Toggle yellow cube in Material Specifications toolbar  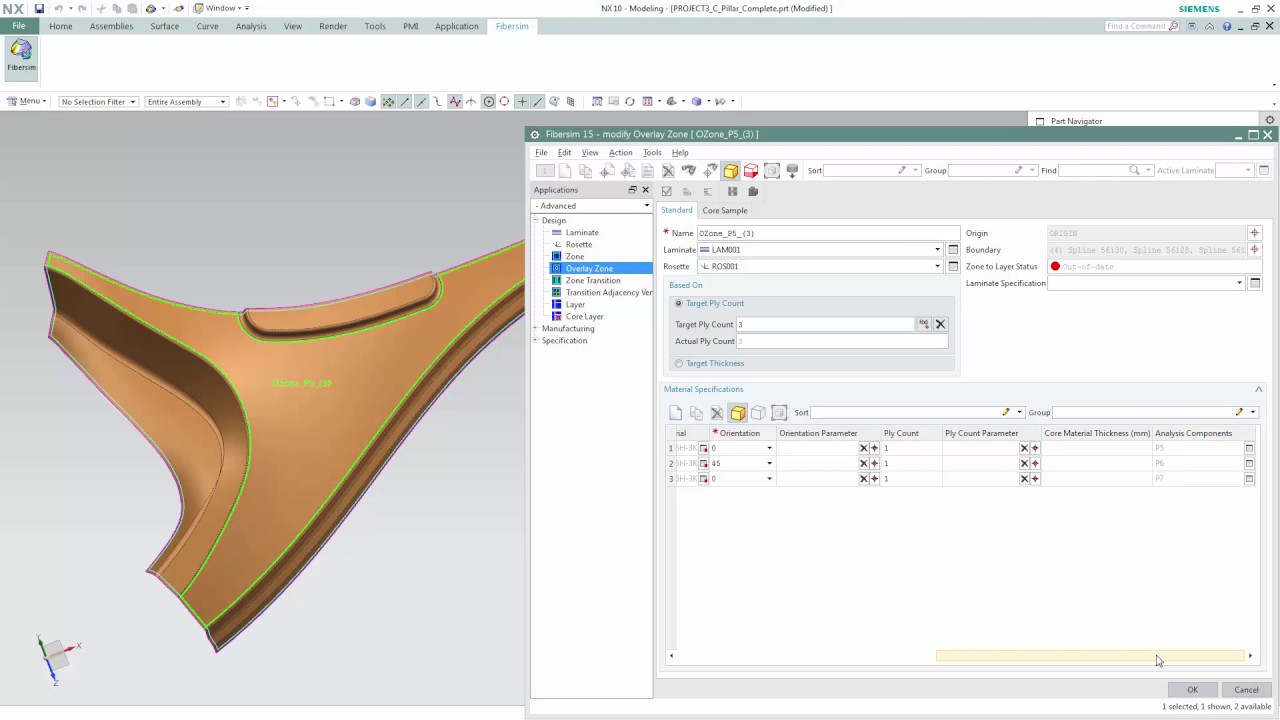coord(737,412)
